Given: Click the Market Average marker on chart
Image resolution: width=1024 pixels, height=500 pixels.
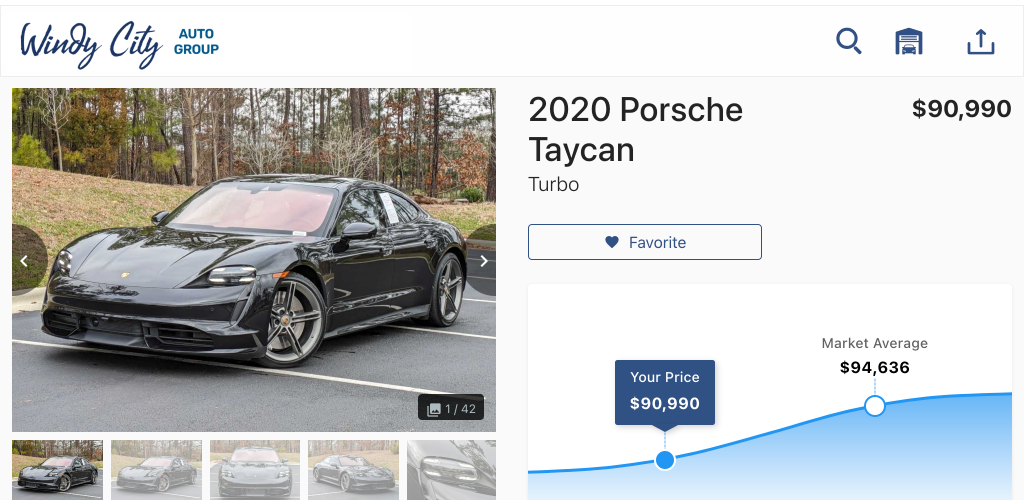Looking at the screenshot, I should click(874, 406).
